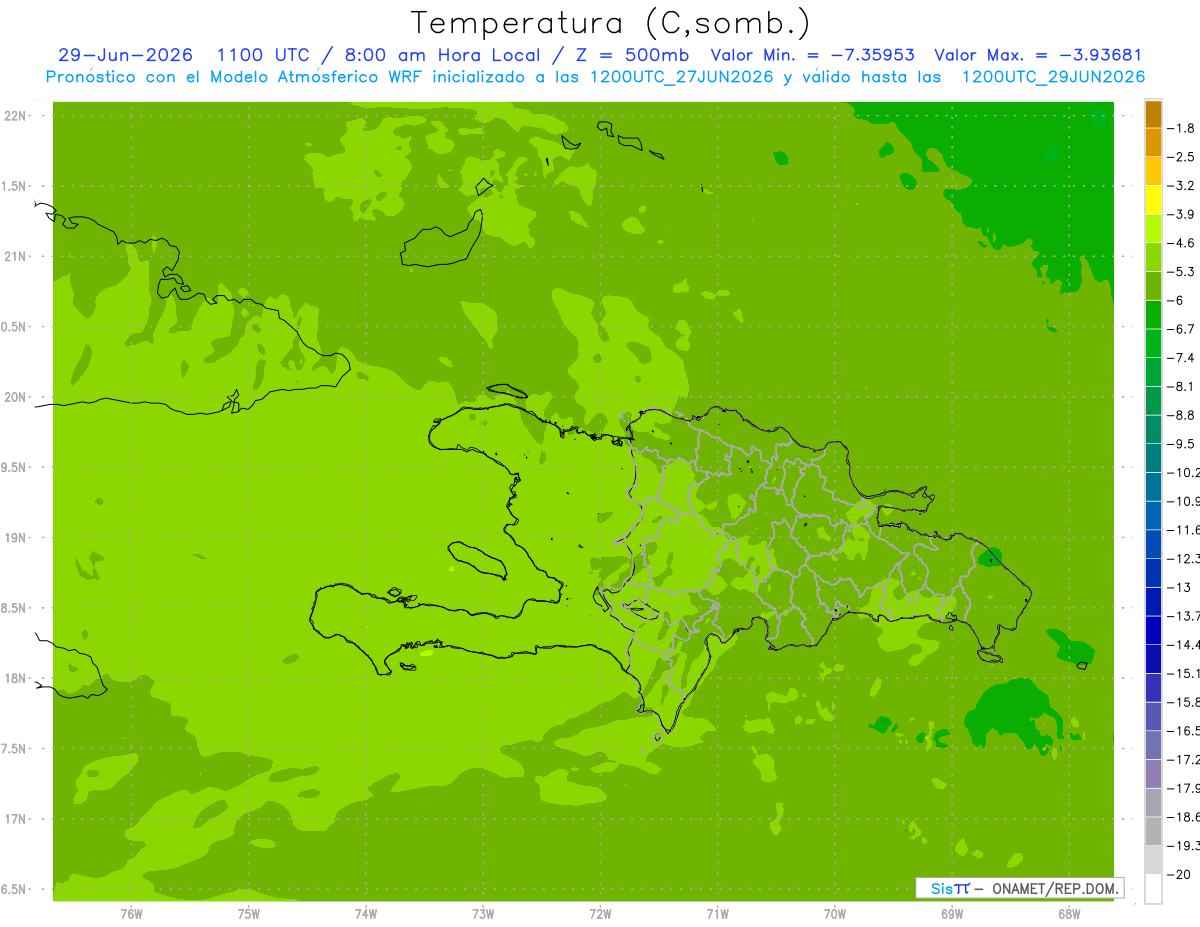Click the "74W" longitude axis label
Screen dimensions: 1200x927
click(366, 914)
